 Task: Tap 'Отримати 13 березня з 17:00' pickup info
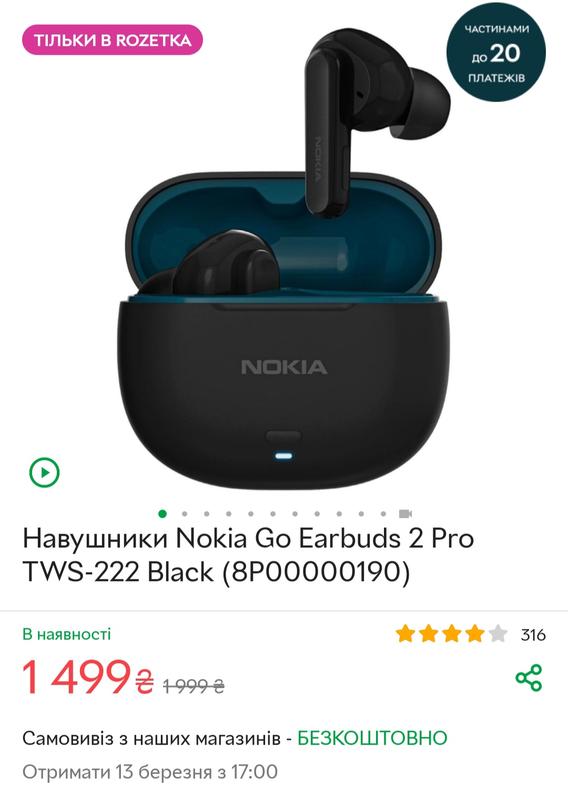[150, 772]
